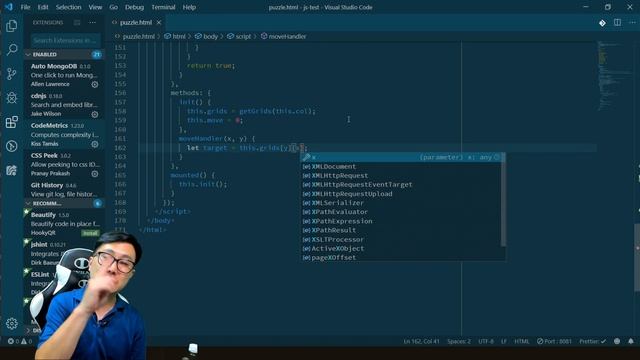Open the Source Control view
Image resolution: width=640 pixels, height=360 pixels.
[11, 74]
